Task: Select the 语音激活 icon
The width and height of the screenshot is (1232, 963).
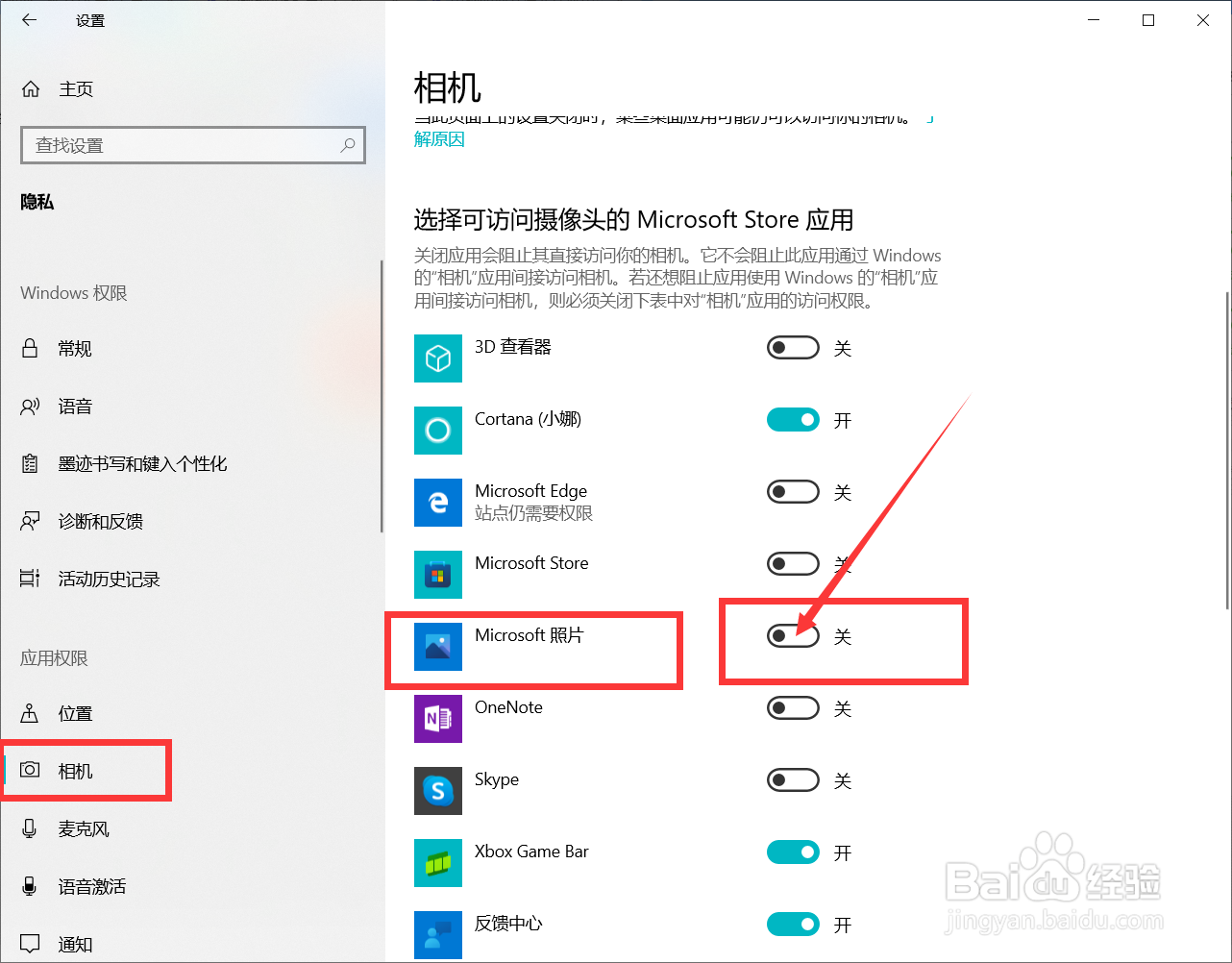Action: coord(30,886)
